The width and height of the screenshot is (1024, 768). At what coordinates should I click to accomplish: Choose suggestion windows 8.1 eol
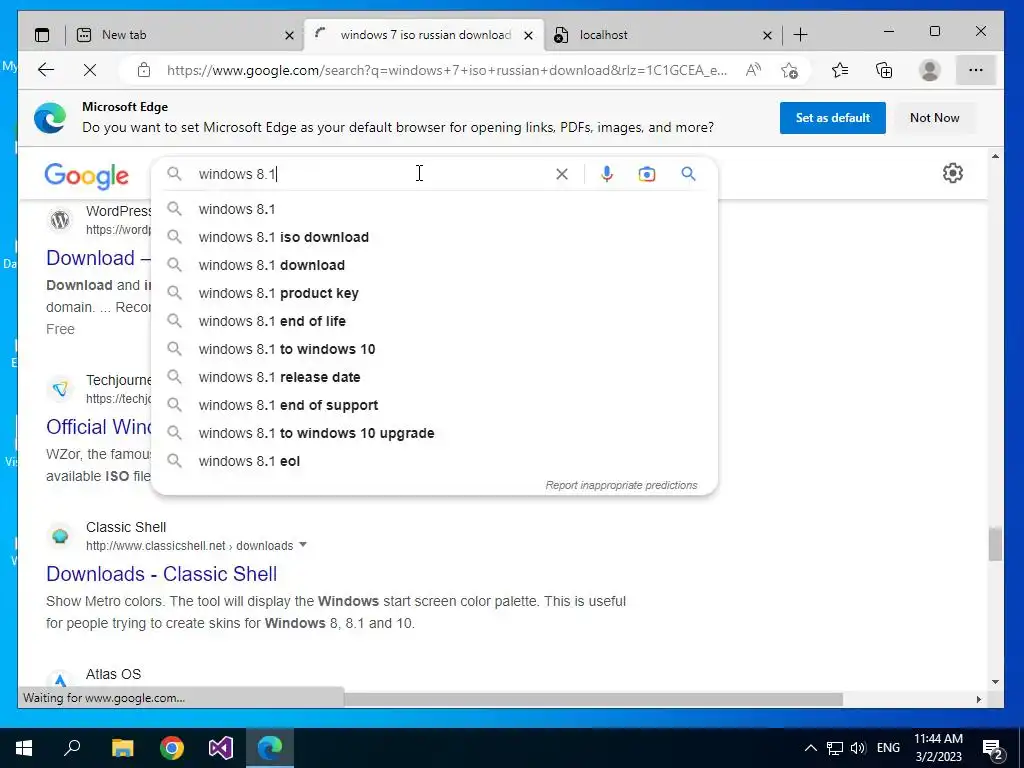[434, 462]
